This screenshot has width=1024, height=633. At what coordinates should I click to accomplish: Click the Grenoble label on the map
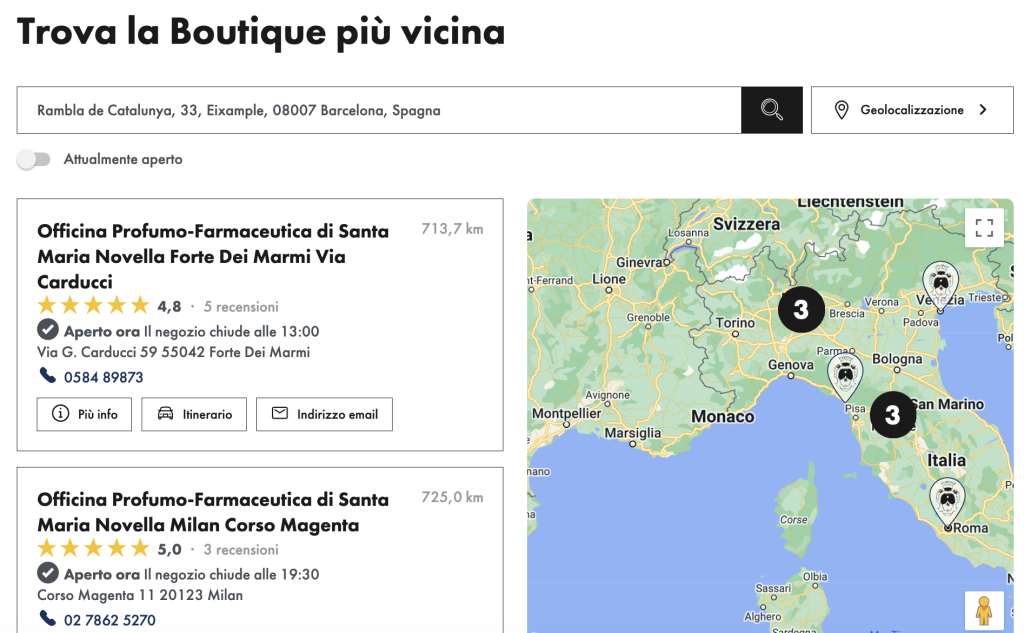coord(648,317)
